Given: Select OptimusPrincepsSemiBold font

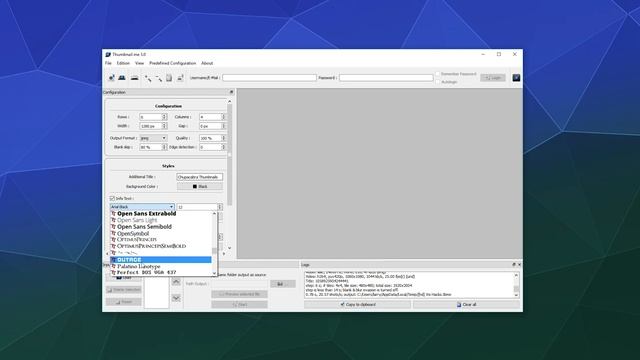Looking at the screenshot, I should coord(161,246).
